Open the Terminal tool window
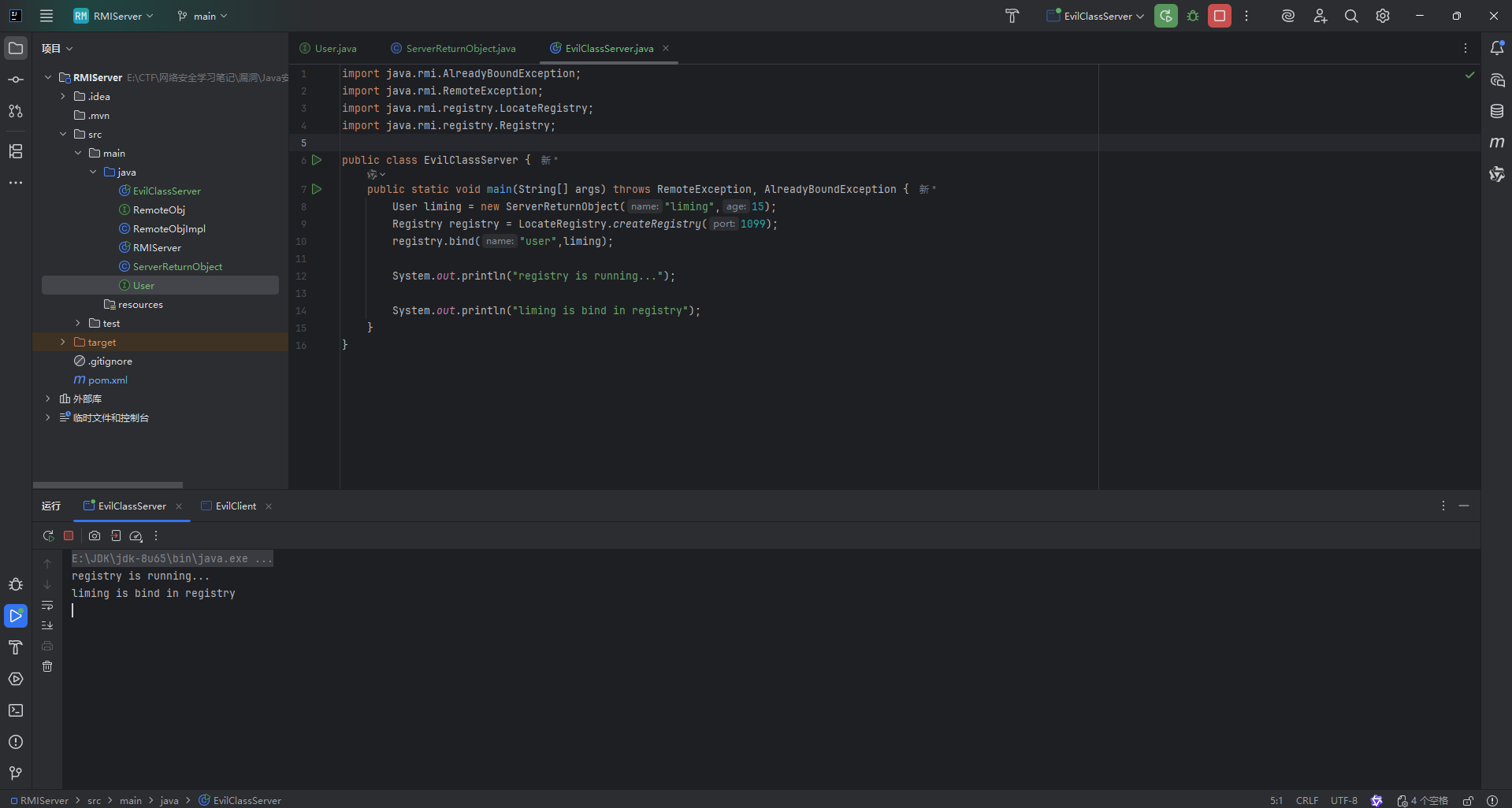The width and height of the screenshot is (1512, 808). click(x=16, y=710)
